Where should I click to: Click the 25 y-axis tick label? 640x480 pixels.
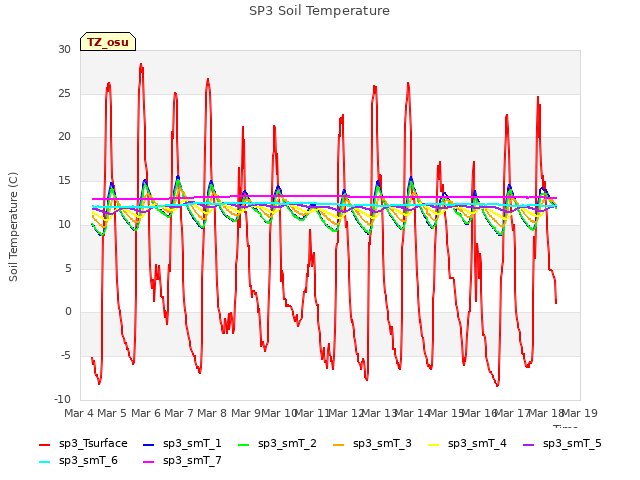click(x=64, y=93)
